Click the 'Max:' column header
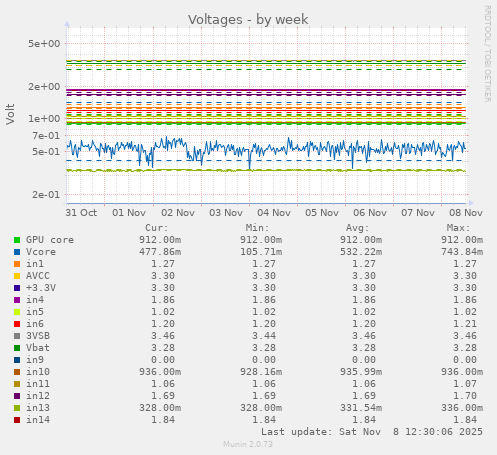This screenshot has height=455, width=497. 458,228
